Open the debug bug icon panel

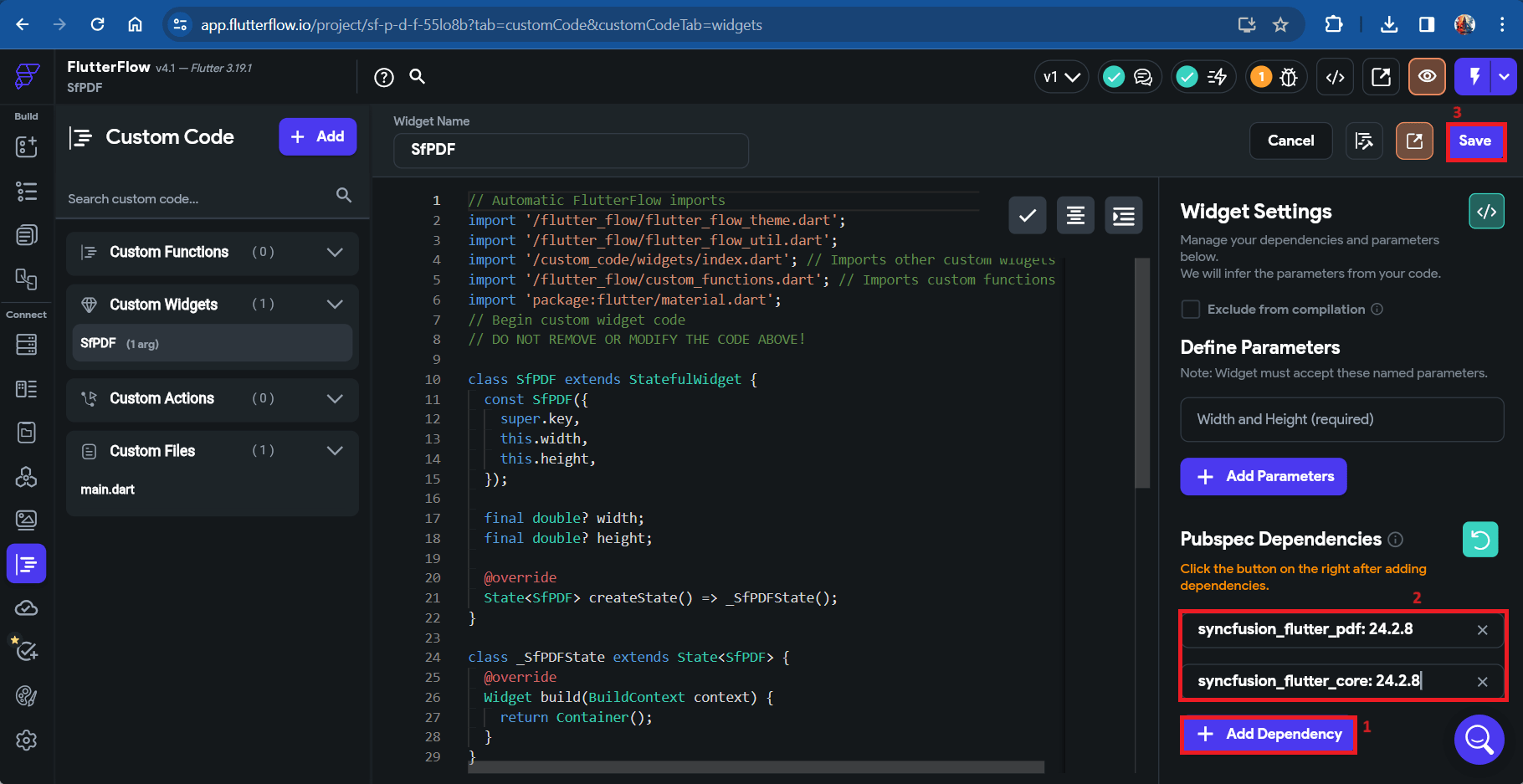pos(1289,78)
